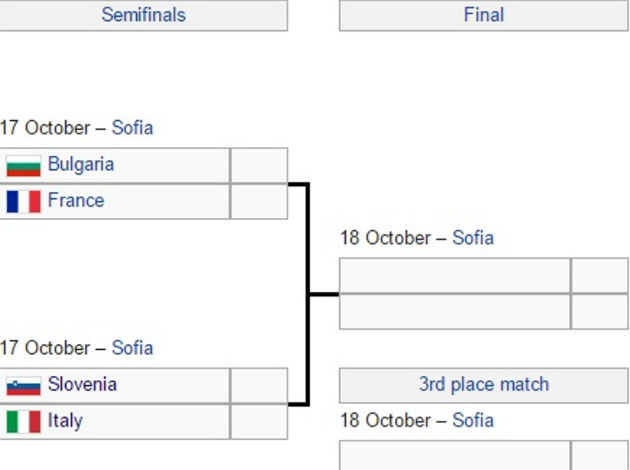Screen dimensions: 630x470
Task: Select the Semifinals column header
Action: tap(143, 15)
